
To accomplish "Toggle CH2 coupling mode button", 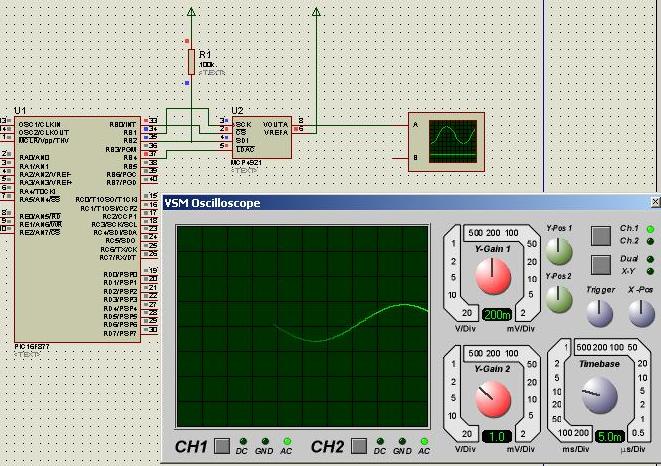I will pyautogui.click(x=359, y=446).
